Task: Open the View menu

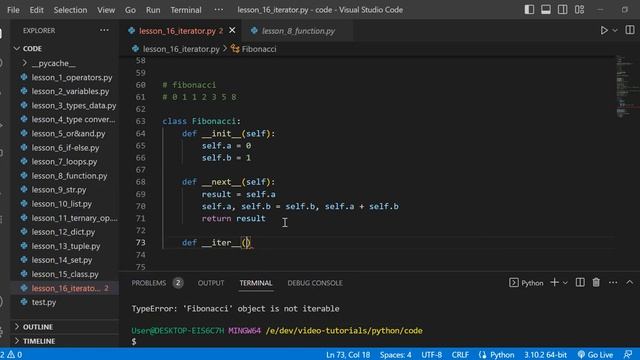Action: (x=106, y=10)
